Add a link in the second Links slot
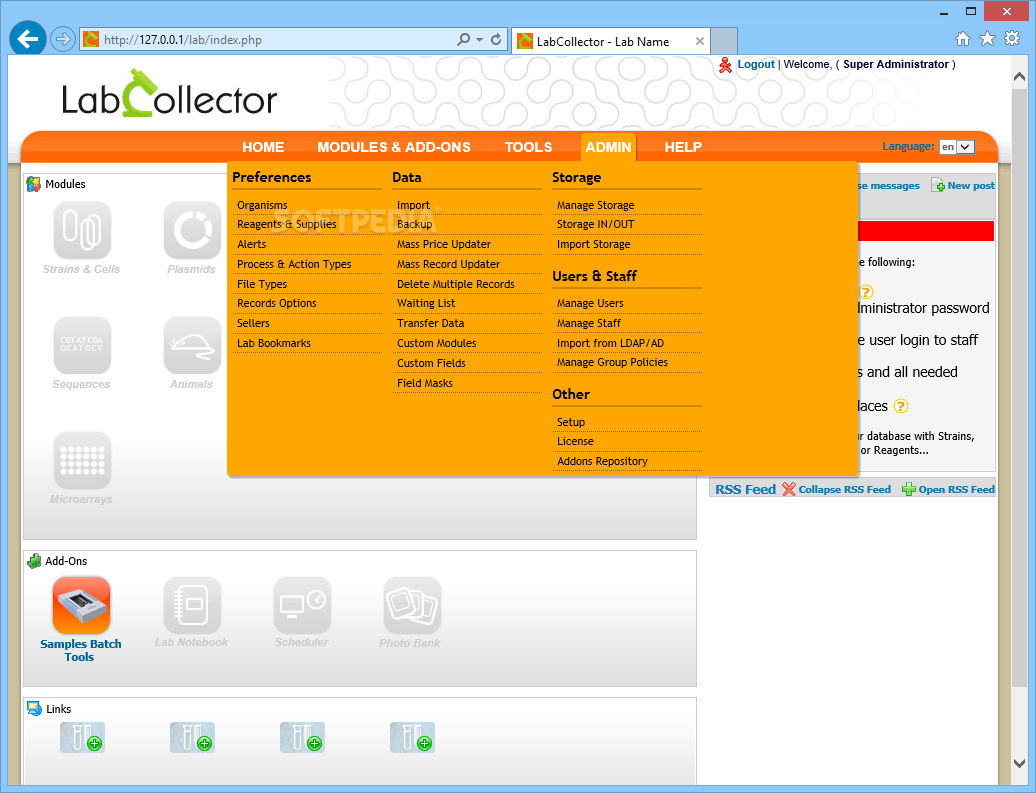The width and height of the screenshot is (1036, 793). click(192, 737)
